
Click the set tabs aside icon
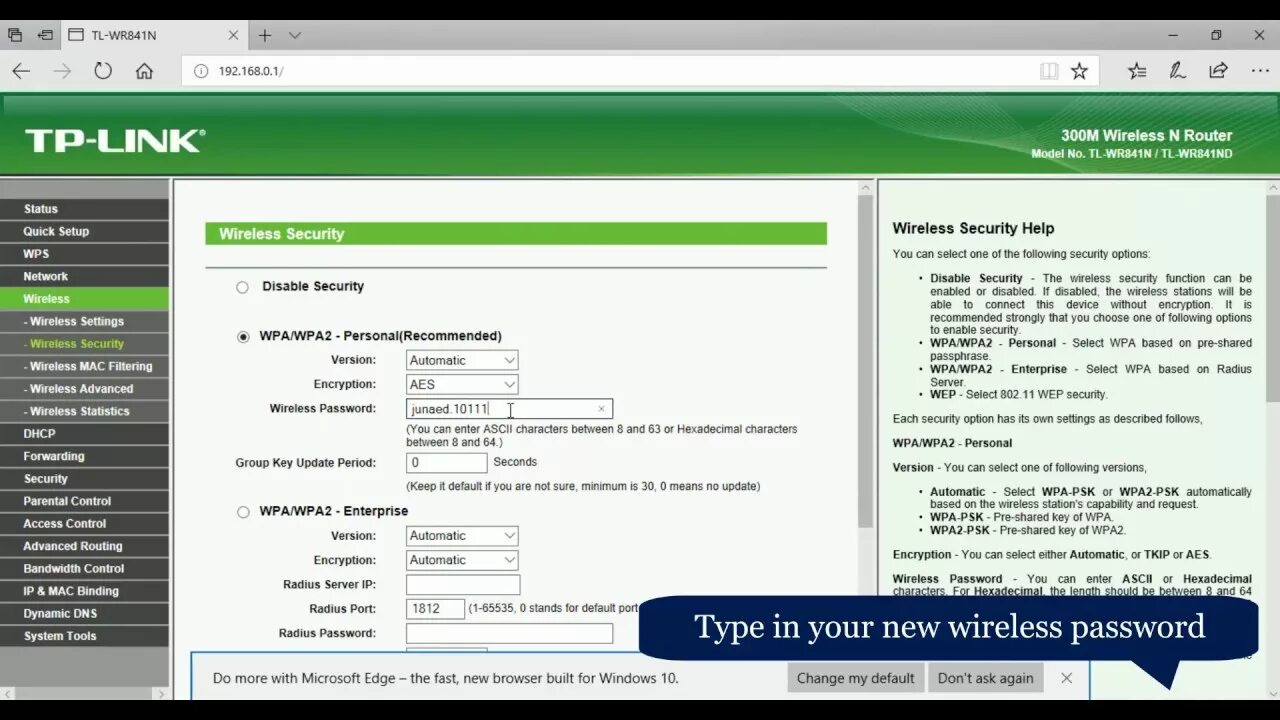45,35
